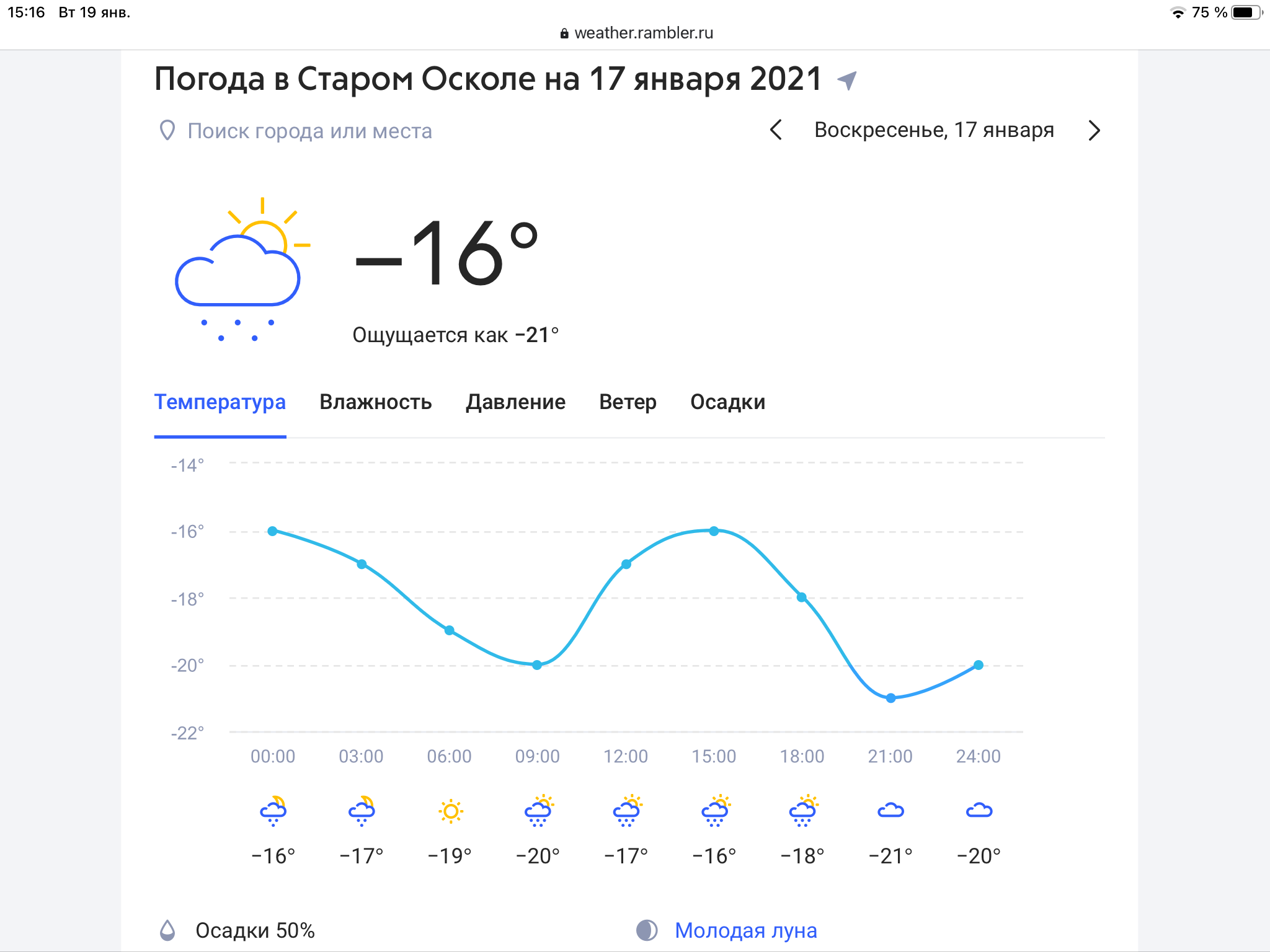The width and height of the screenshot is (1270, 952).
Task: Open the Ветер tab
Action: tap(628, 402)
